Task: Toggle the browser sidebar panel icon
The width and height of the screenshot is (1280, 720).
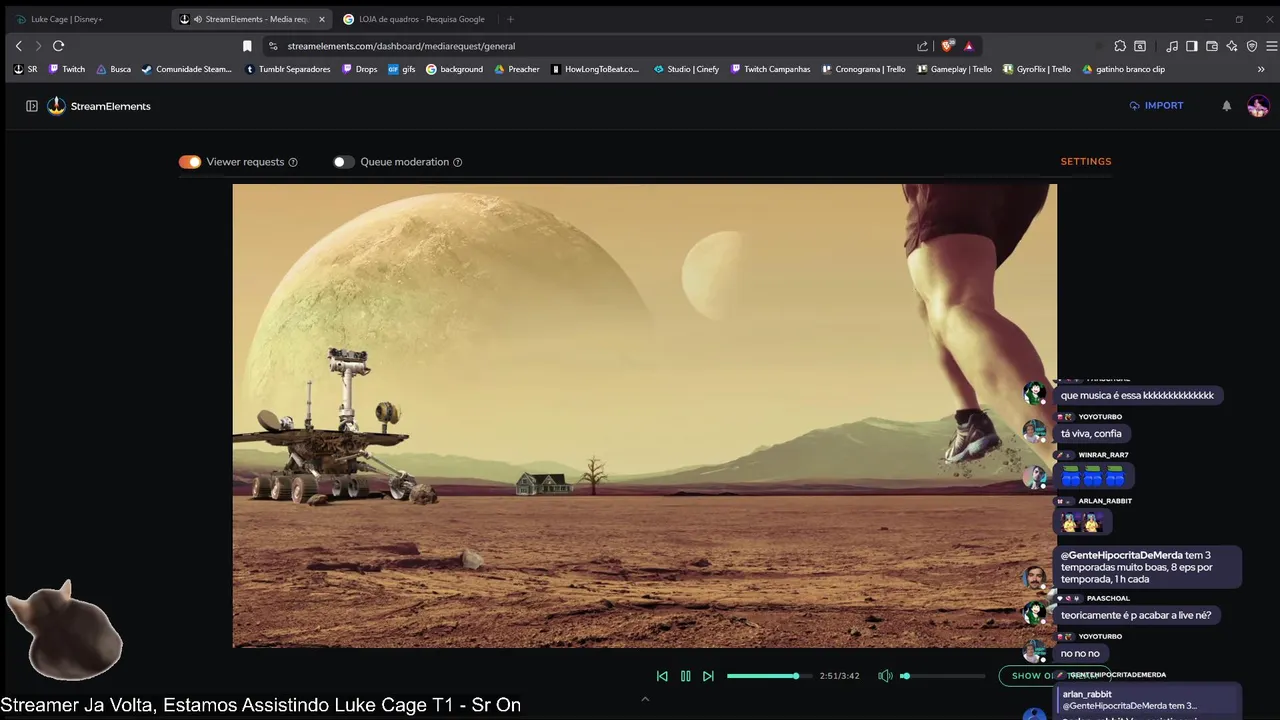Action: tap(1192, 46)
